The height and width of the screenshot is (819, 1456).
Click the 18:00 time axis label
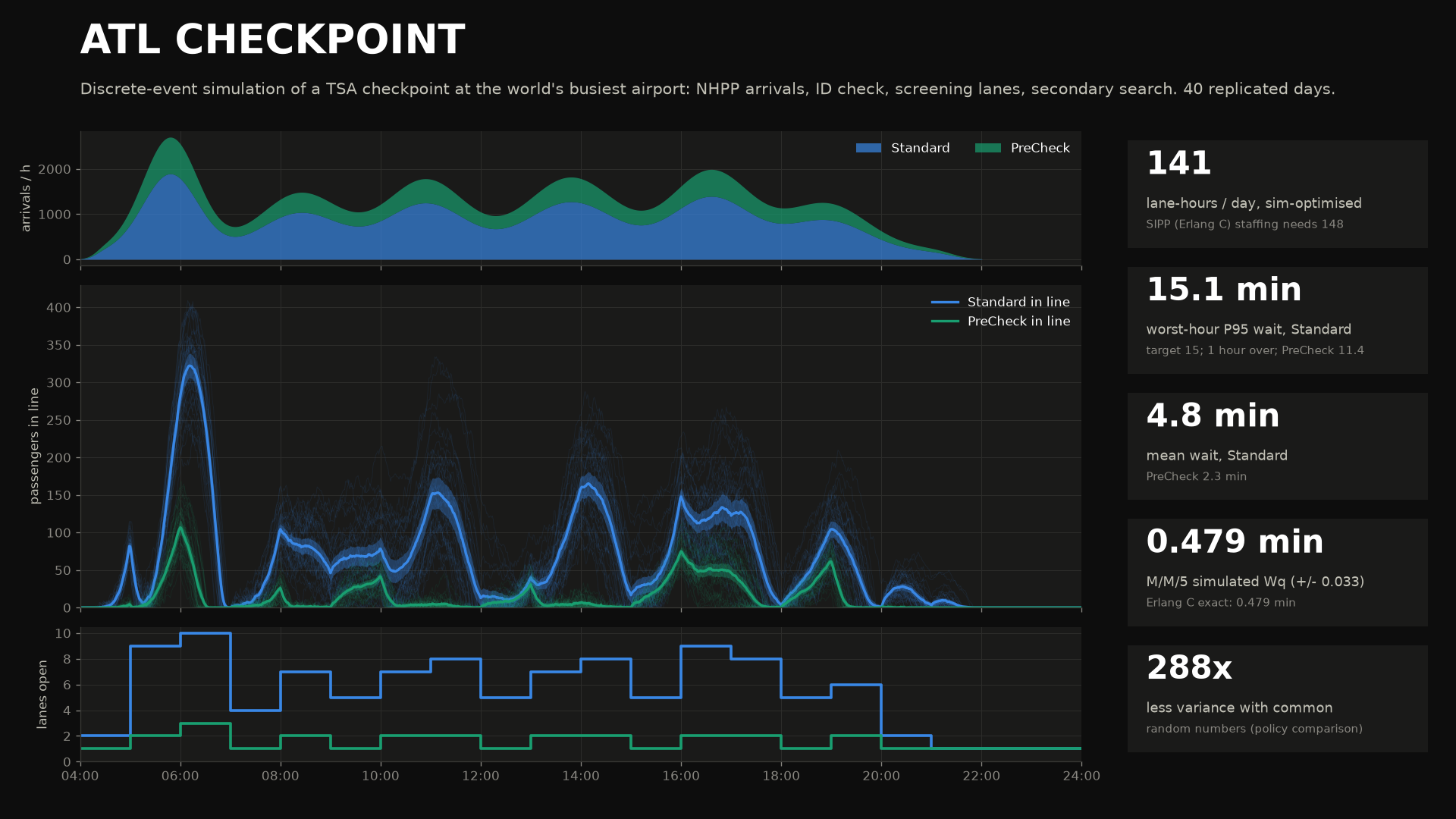pos(781,776)
